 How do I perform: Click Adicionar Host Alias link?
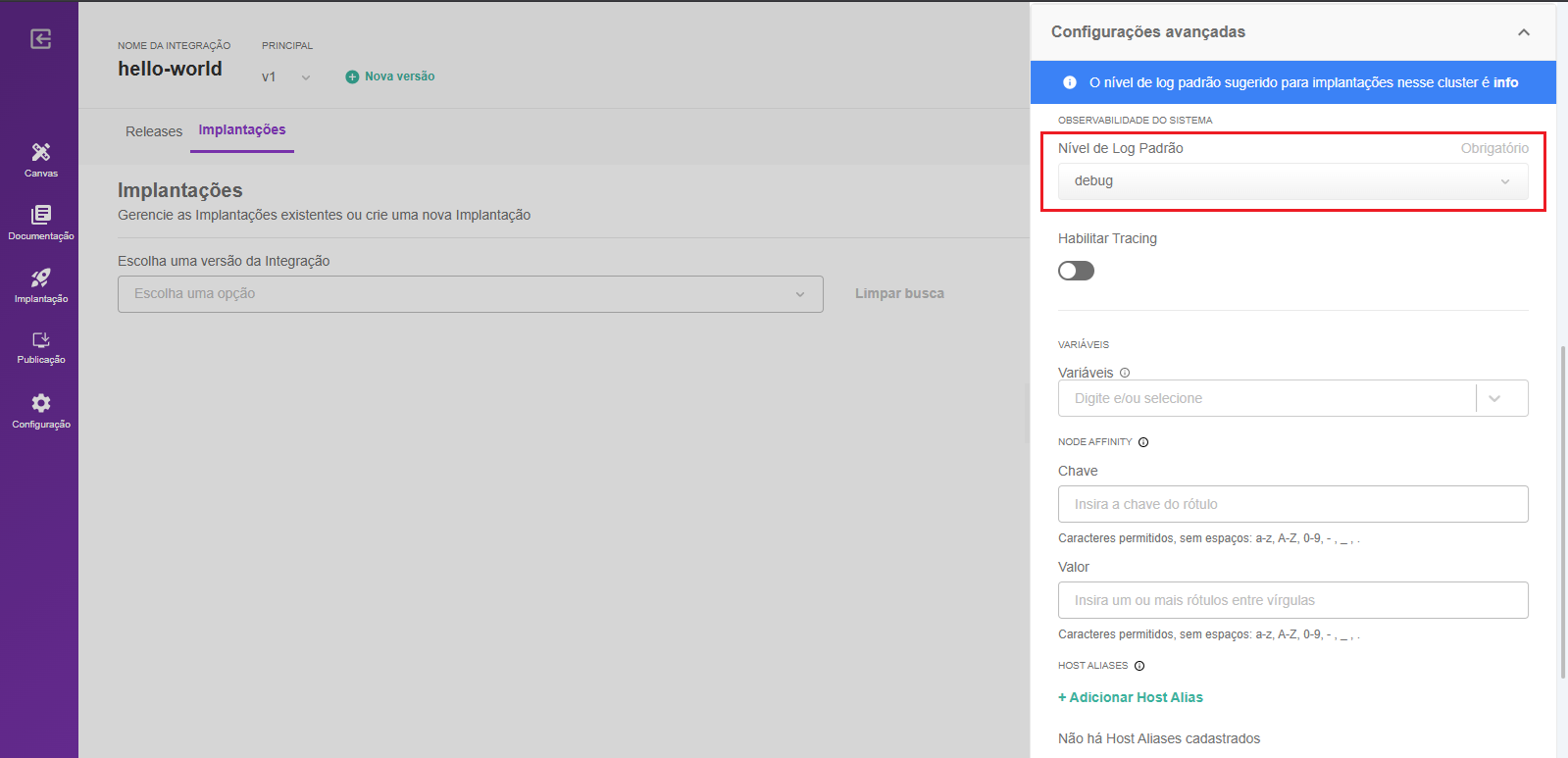[1131, 697]
